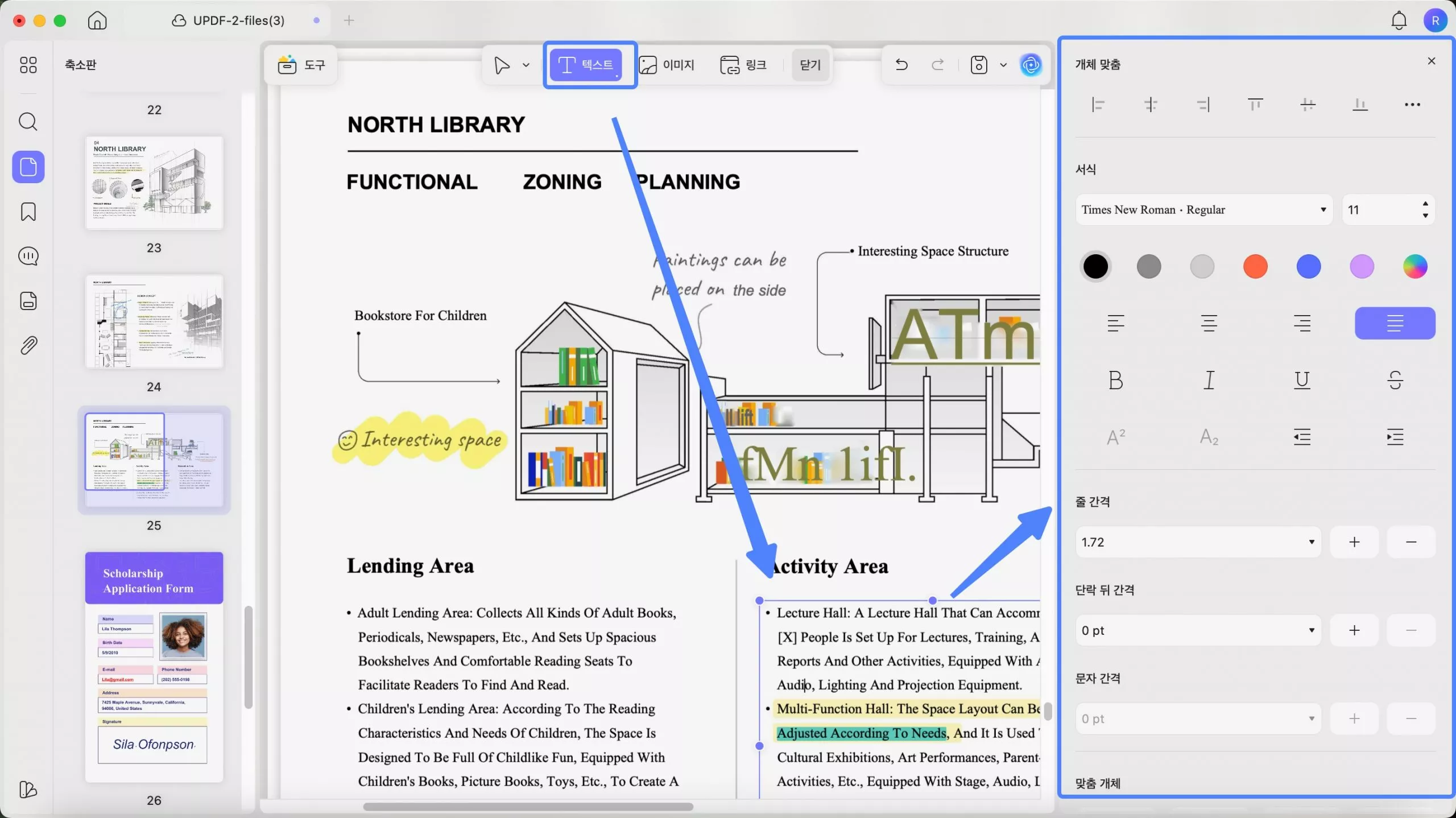Toggle bold text formatting

1115,380
